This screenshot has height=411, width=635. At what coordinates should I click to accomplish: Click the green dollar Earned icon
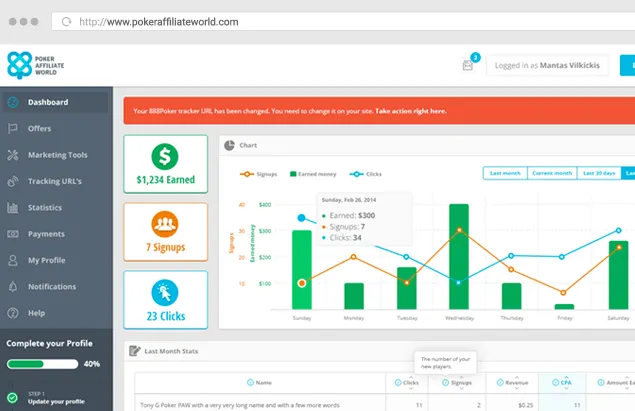pos(165,156)
